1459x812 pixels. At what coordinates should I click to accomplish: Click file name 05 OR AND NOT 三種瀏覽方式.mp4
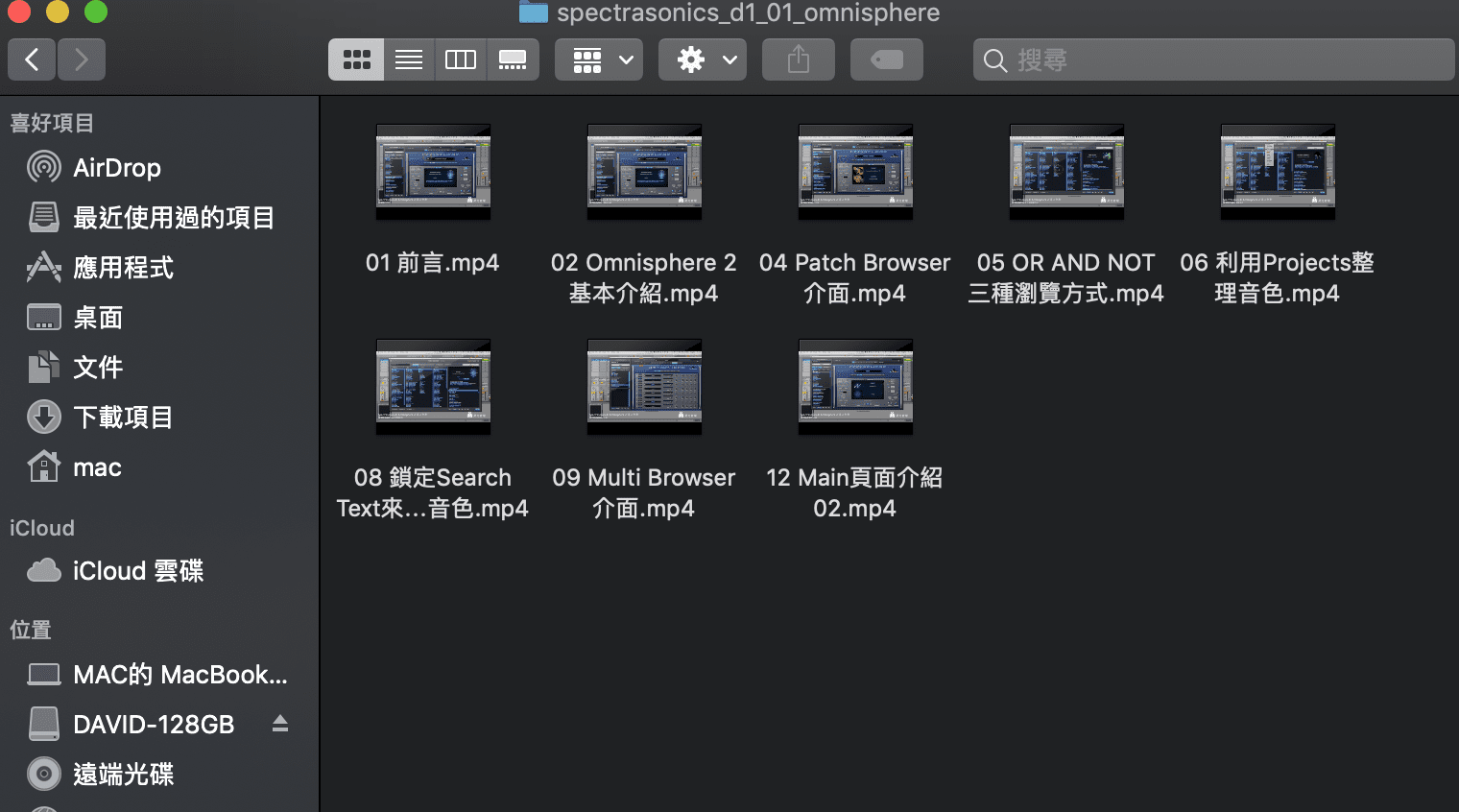point(1066,277)
